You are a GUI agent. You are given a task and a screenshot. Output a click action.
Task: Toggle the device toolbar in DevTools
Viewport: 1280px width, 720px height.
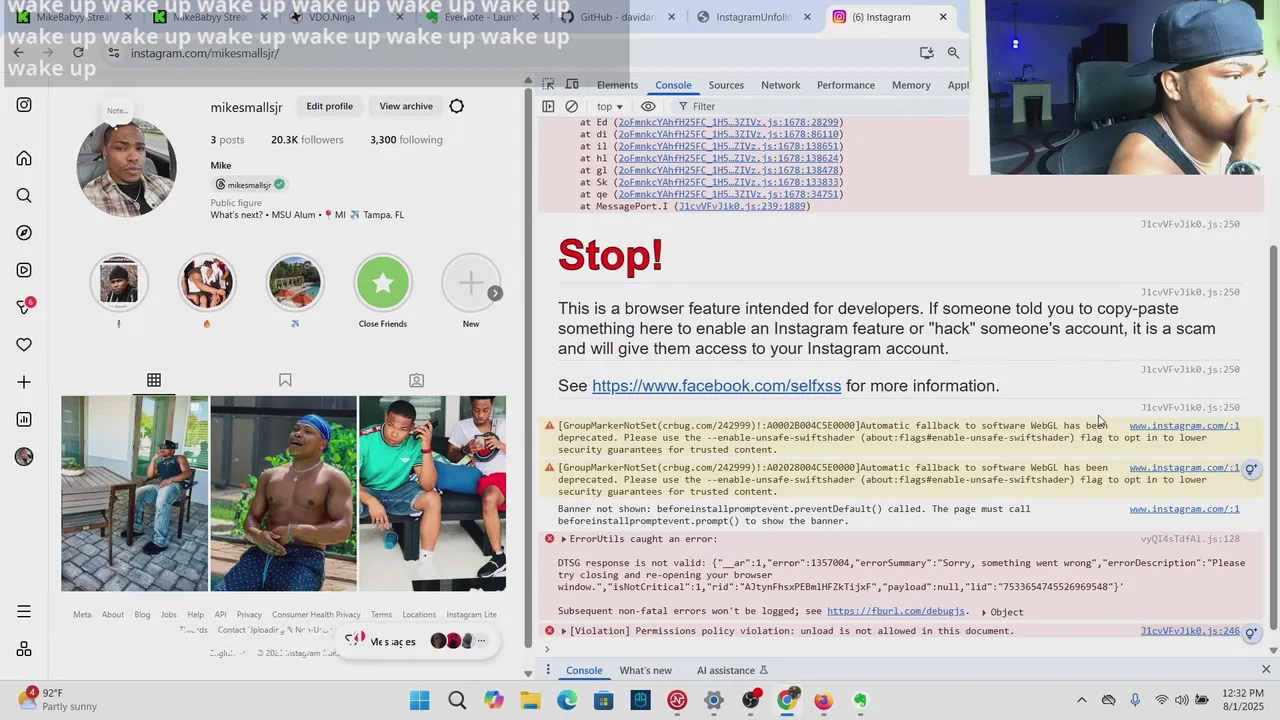coord(572,85)
